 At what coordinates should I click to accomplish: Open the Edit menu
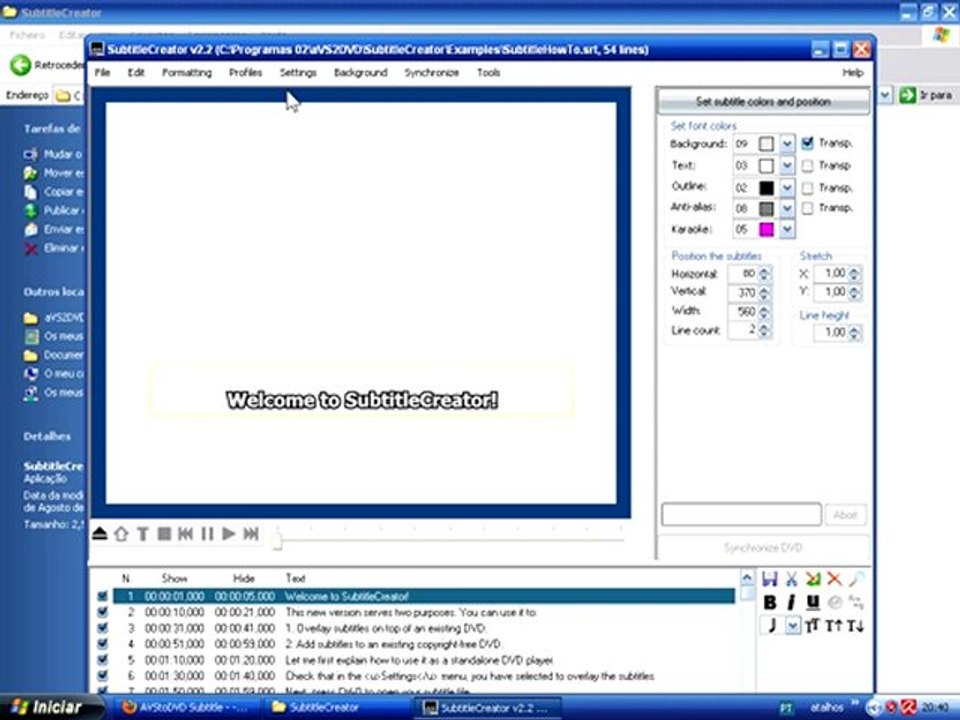pos(136,72)
